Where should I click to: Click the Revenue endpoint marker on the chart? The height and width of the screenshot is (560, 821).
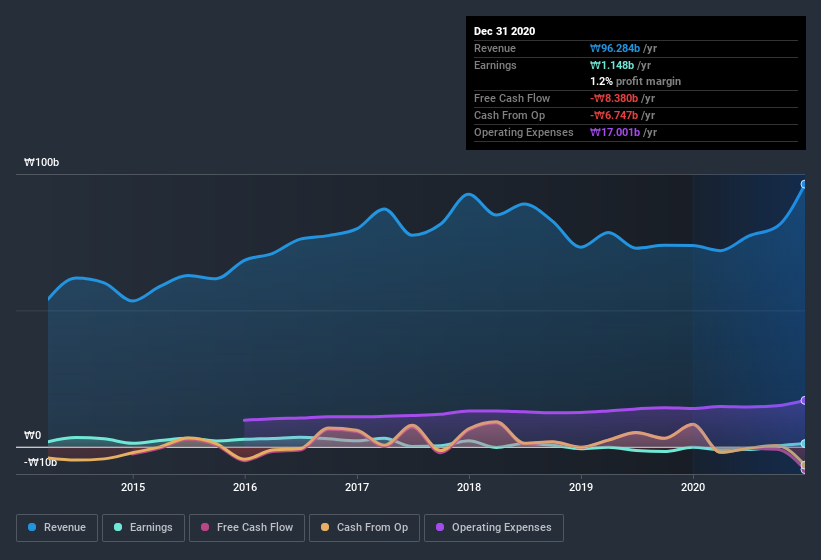(x=804, y=185)
